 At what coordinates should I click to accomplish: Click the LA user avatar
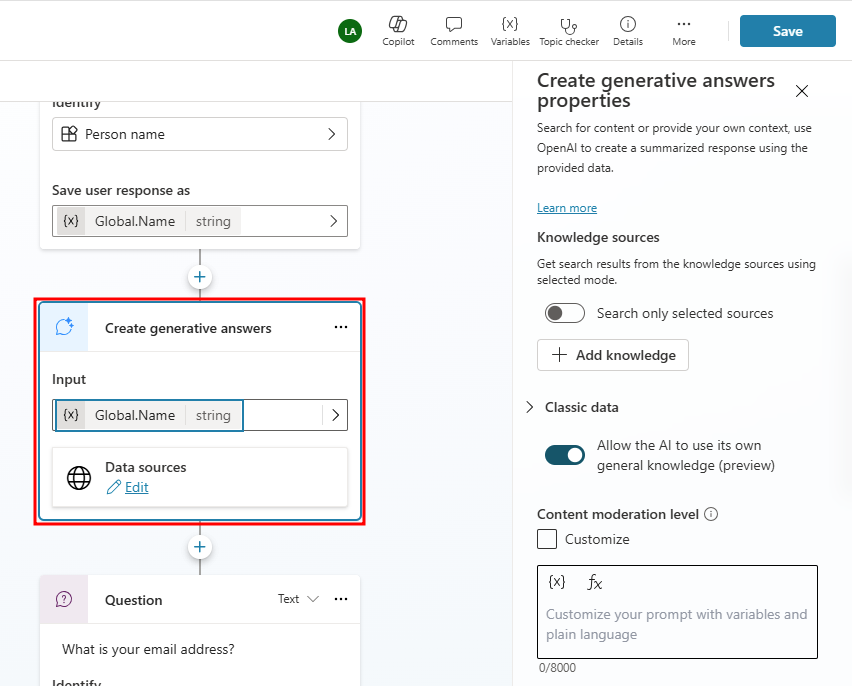(x=350, y=31)
